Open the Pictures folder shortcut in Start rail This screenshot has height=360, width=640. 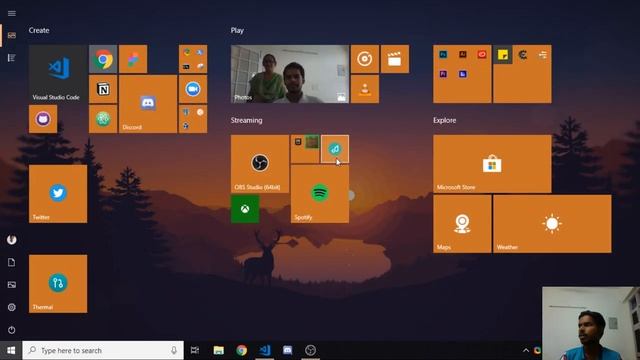click(x=11, y=284)
